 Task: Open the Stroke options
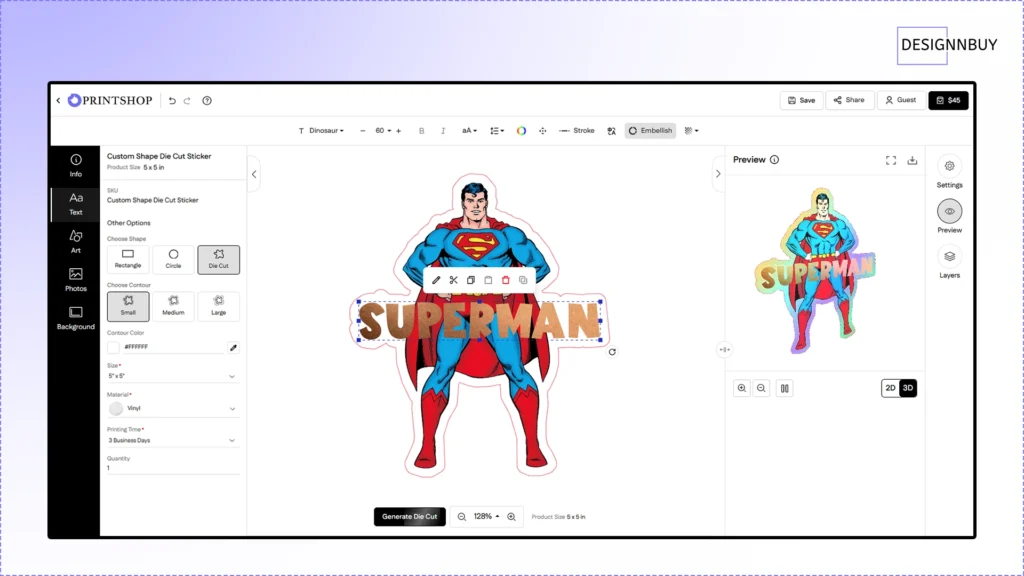pyautogui.click(x=577, y=131)
